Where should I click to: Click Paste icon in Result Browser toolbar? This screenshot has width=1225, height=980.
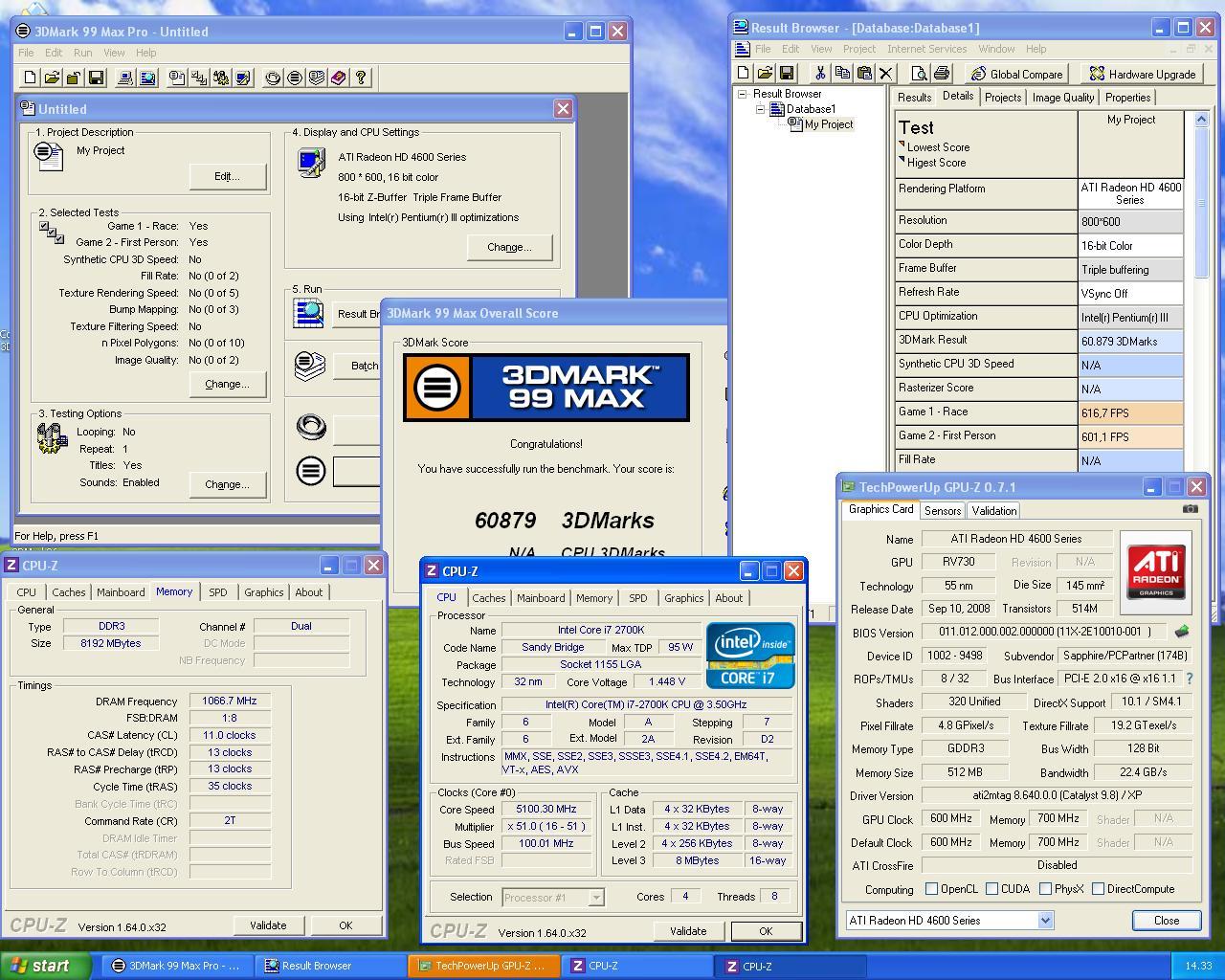tap(864, 73)
